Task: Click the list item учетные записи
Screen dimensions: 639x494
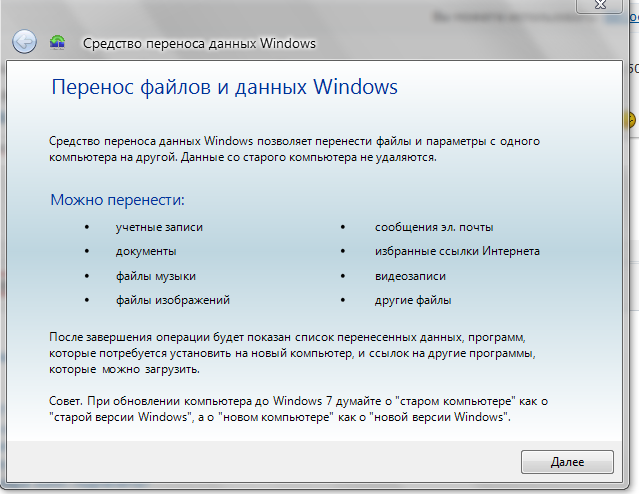Action: click(159, 227)
